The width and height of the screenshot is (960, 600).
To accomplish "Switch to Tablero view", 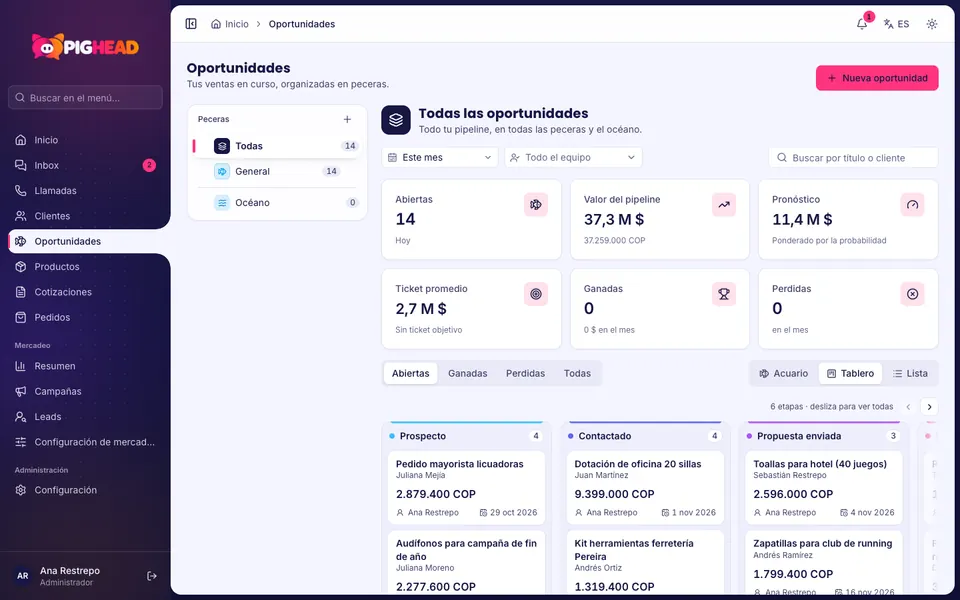I will [850, 373].
